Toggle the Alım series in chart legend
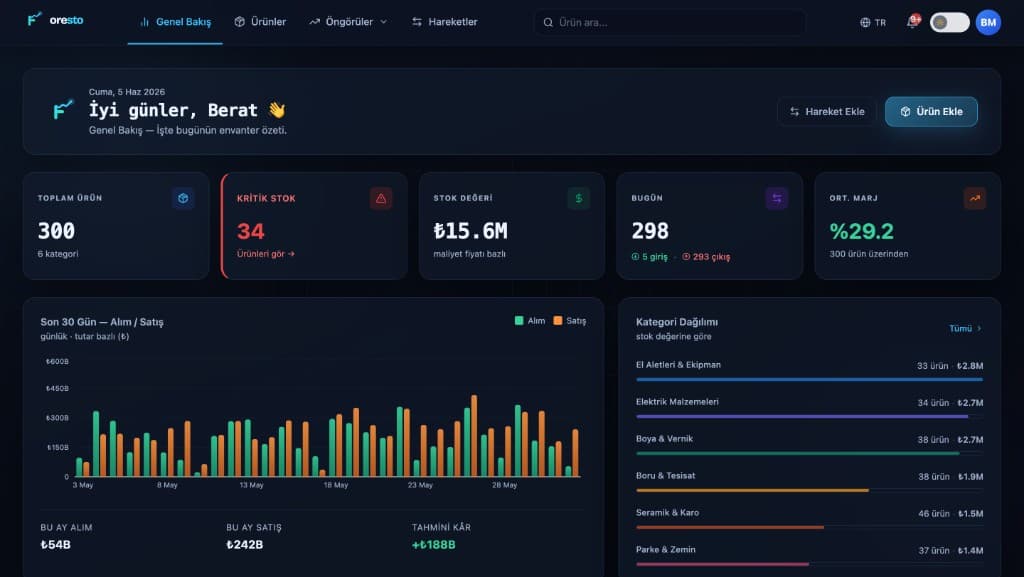The image size is (1024, 577). pyautogui.click(x=530, y=320)
